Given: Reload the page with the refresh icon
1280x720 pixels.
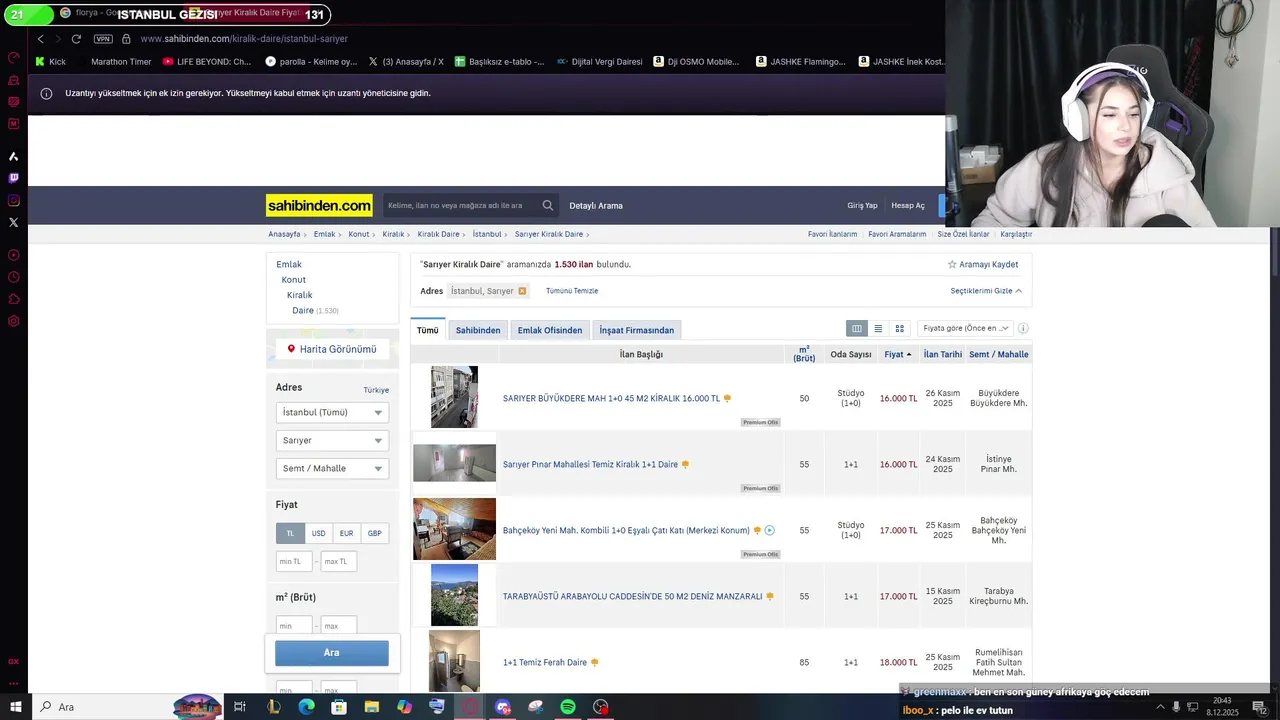Looking at the screenshot, I should 76,39.
